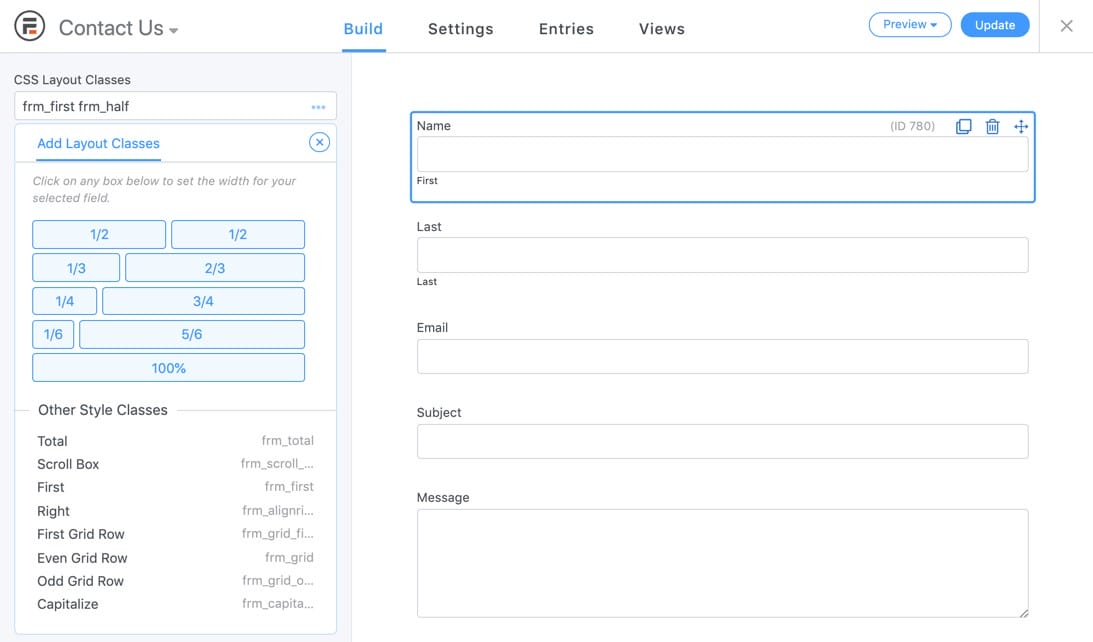Close the form builder with X icon

[1066, 26]
